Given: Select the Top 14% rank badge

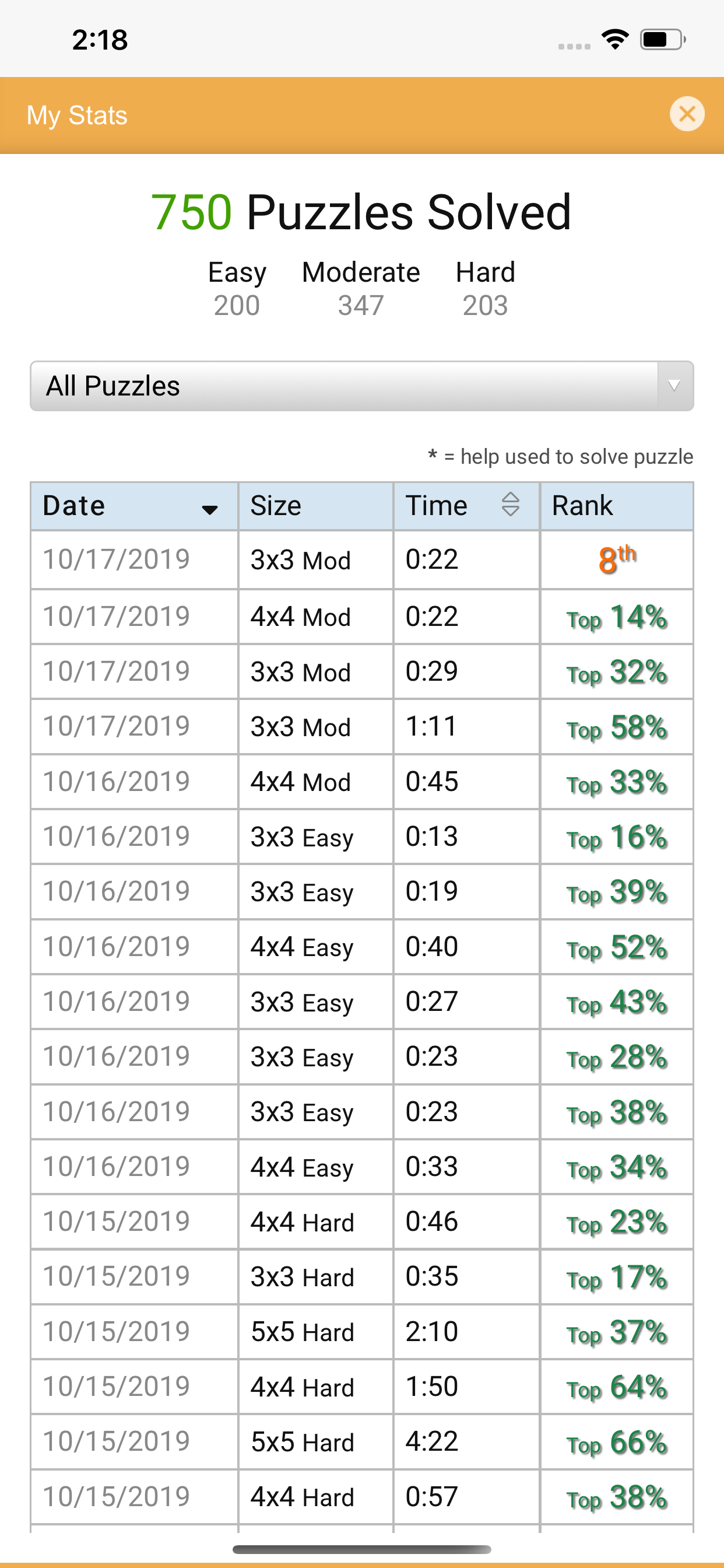Looking at the screenshot, I should pyautogui.click(x=617, y=617).
